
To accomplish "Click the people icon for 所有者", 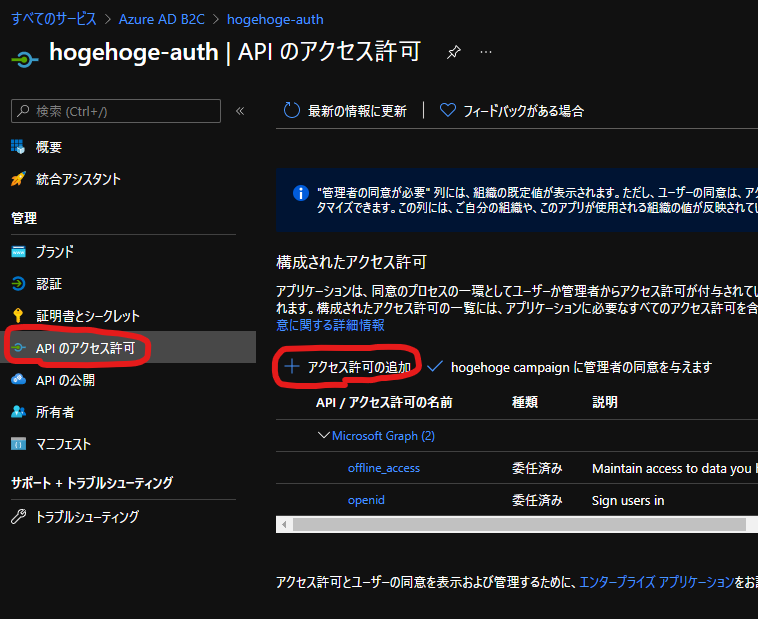I will [18, 412].
